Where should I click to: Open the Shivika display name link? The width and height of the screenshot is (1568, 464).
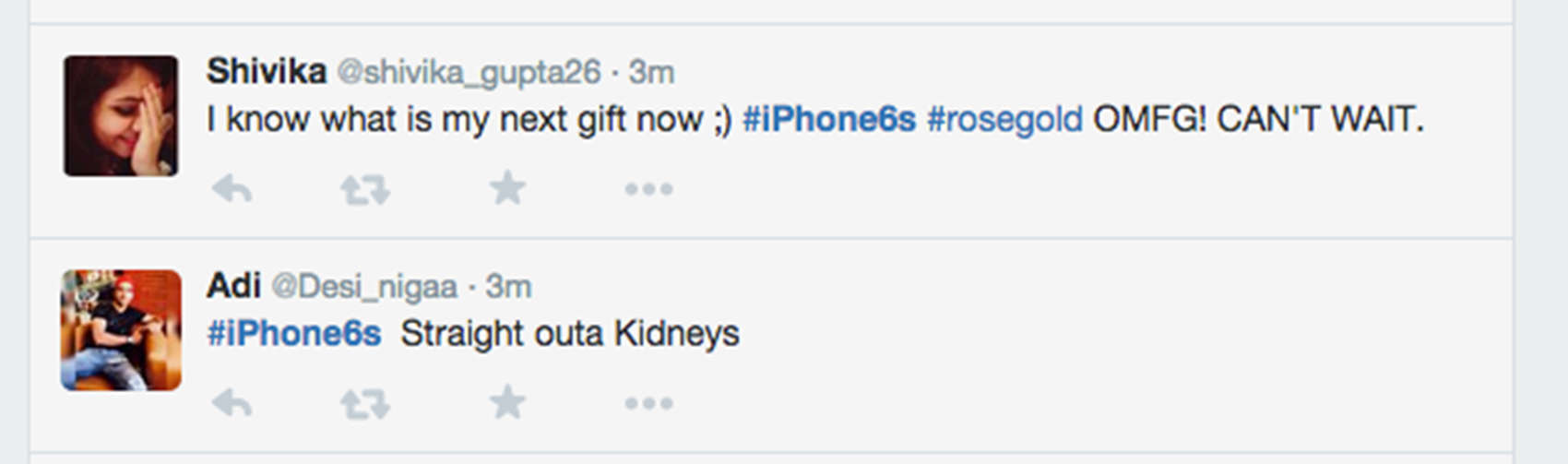click(x=267, y=71)
